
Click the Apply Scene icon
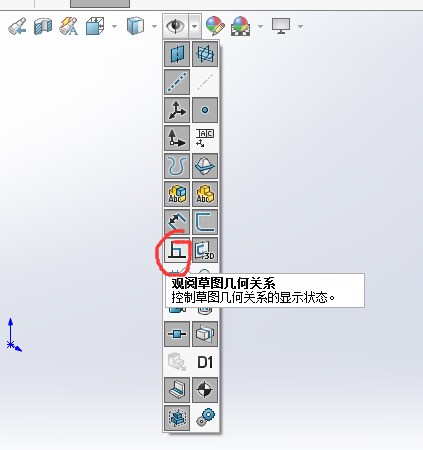[240, 26]
